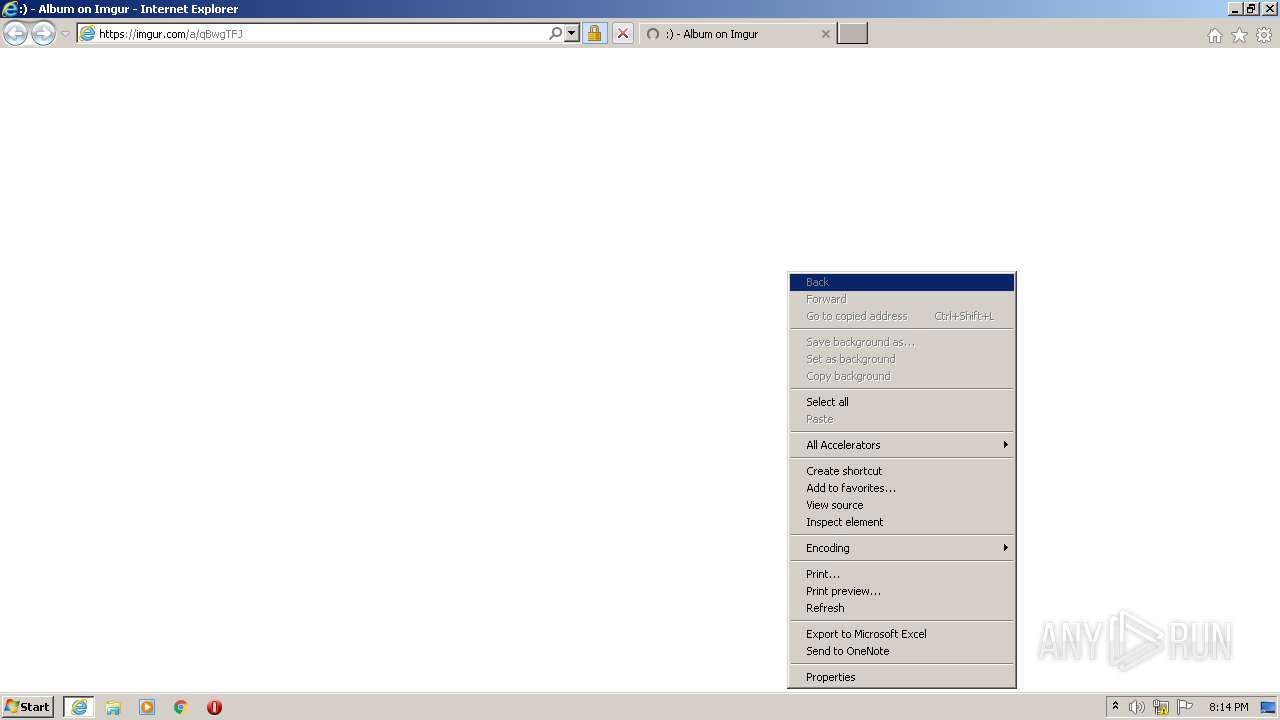1280x720 pixels.
Task: Click the browser Back arrow button
Action: click(16, 34)
